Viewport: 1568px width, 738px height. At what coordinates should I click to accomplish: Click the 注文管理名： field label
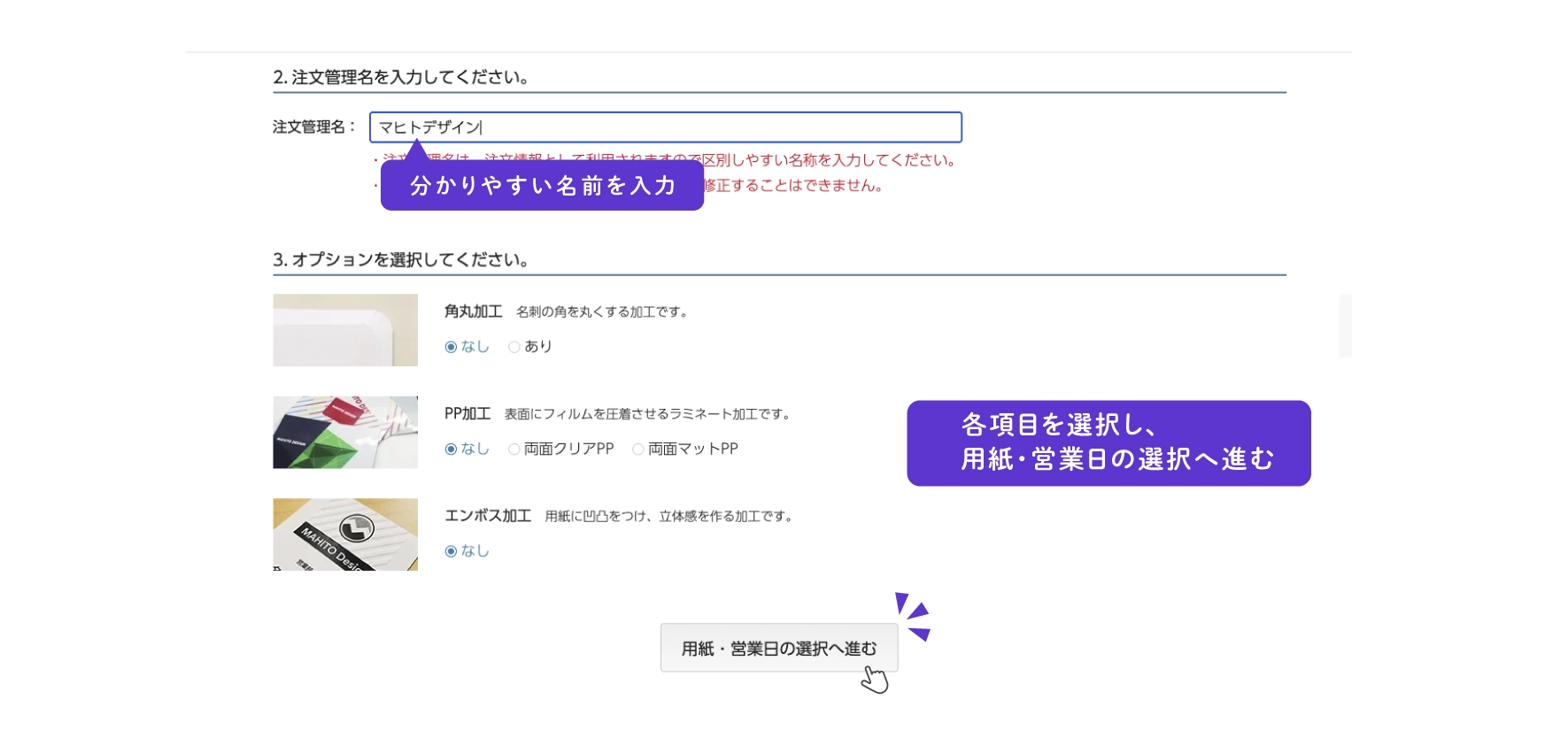(x=314, y=127)
